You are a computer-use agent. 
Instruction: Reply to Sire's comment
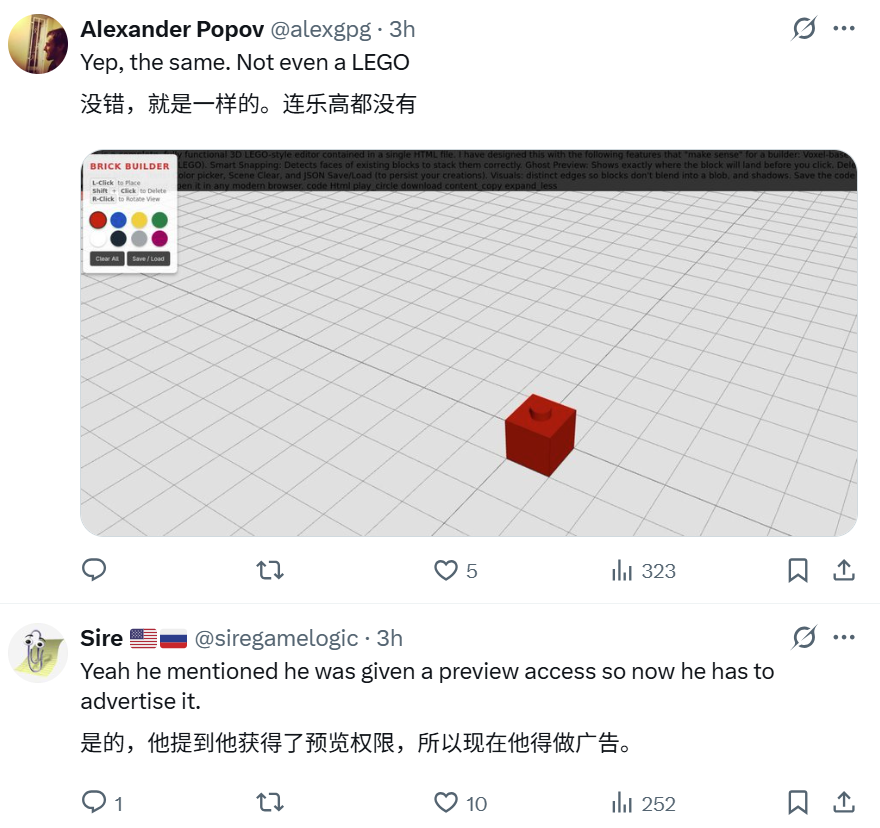(x=102, y=803)
